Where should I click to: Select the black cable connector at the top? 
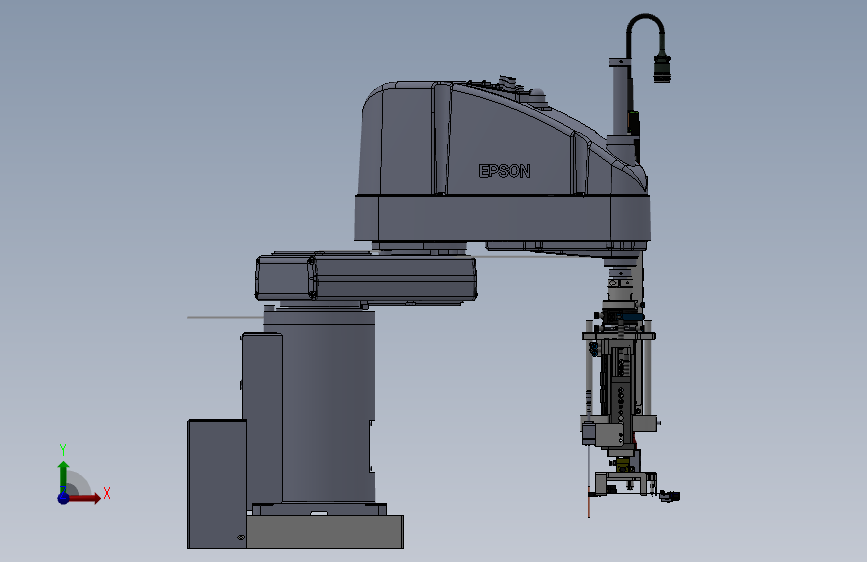point(662,68)
